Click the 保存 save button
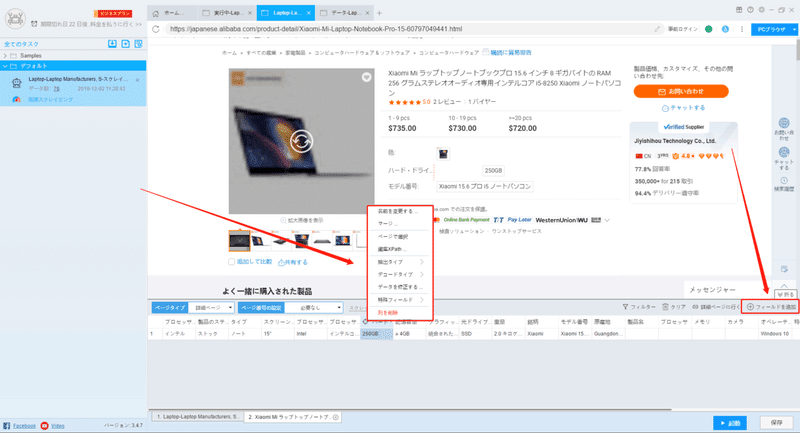 777,423
